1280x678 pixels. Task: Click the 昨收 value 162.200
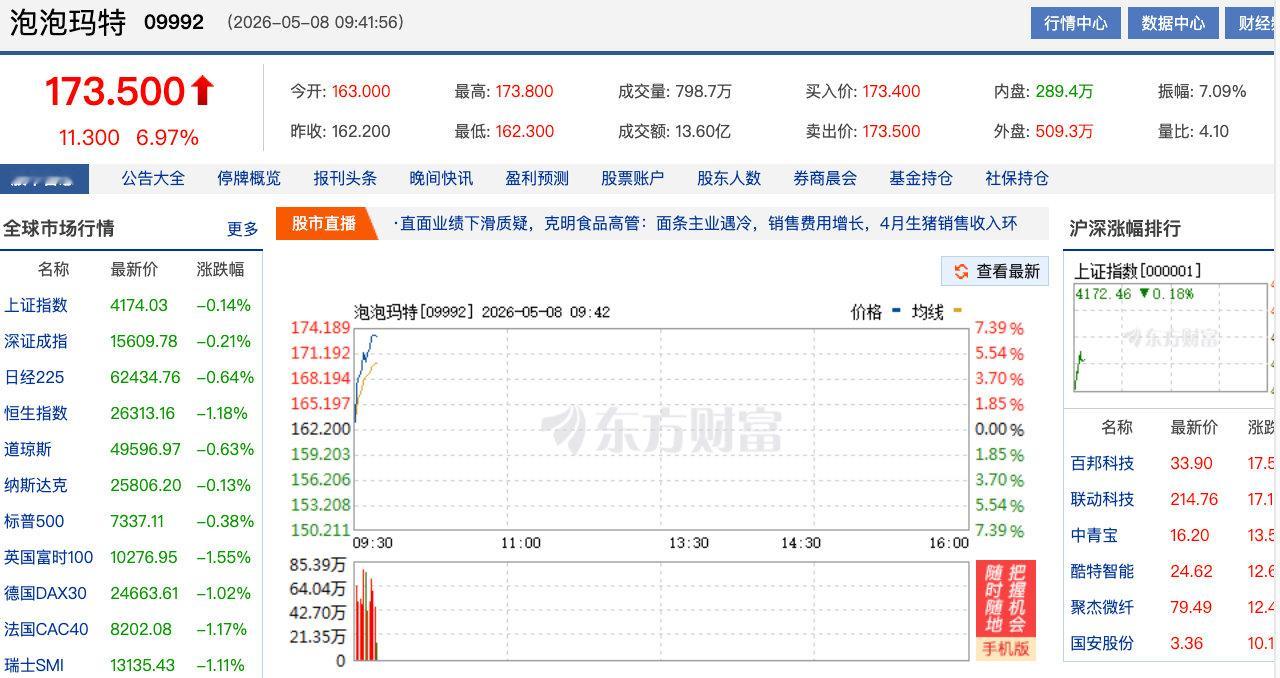tap(361, 131)
